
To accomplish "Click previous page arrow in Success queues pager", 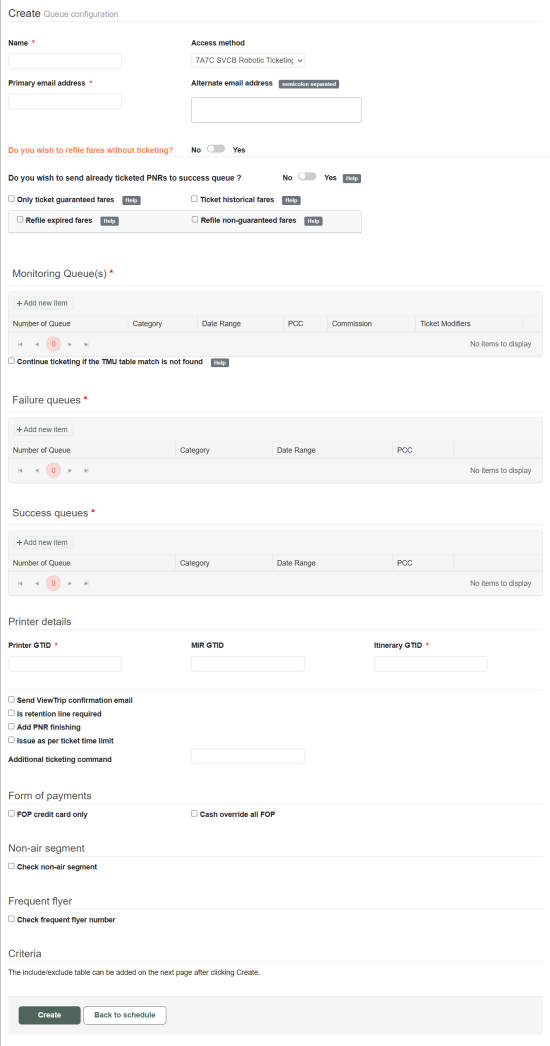I will 37,583.
